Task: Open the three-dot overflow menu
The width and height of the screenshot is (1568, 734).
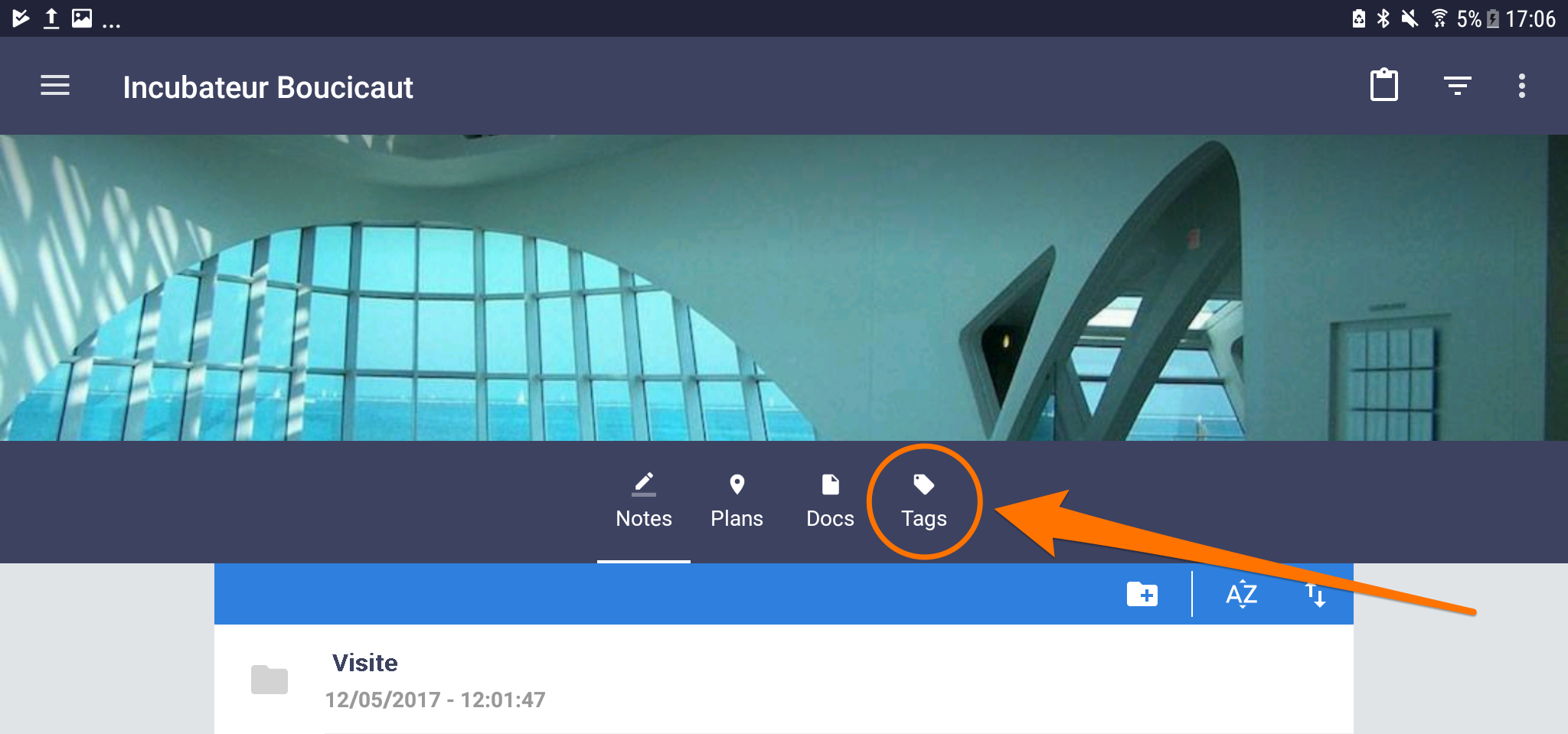Action: (x=1522, y=86)
